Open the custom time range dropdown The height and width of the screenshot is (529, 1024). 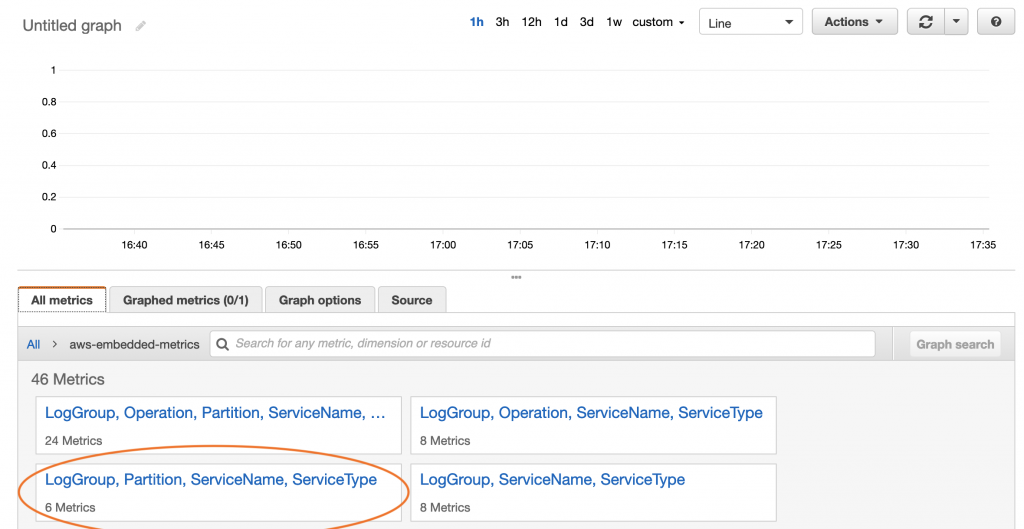coord(658,22)
